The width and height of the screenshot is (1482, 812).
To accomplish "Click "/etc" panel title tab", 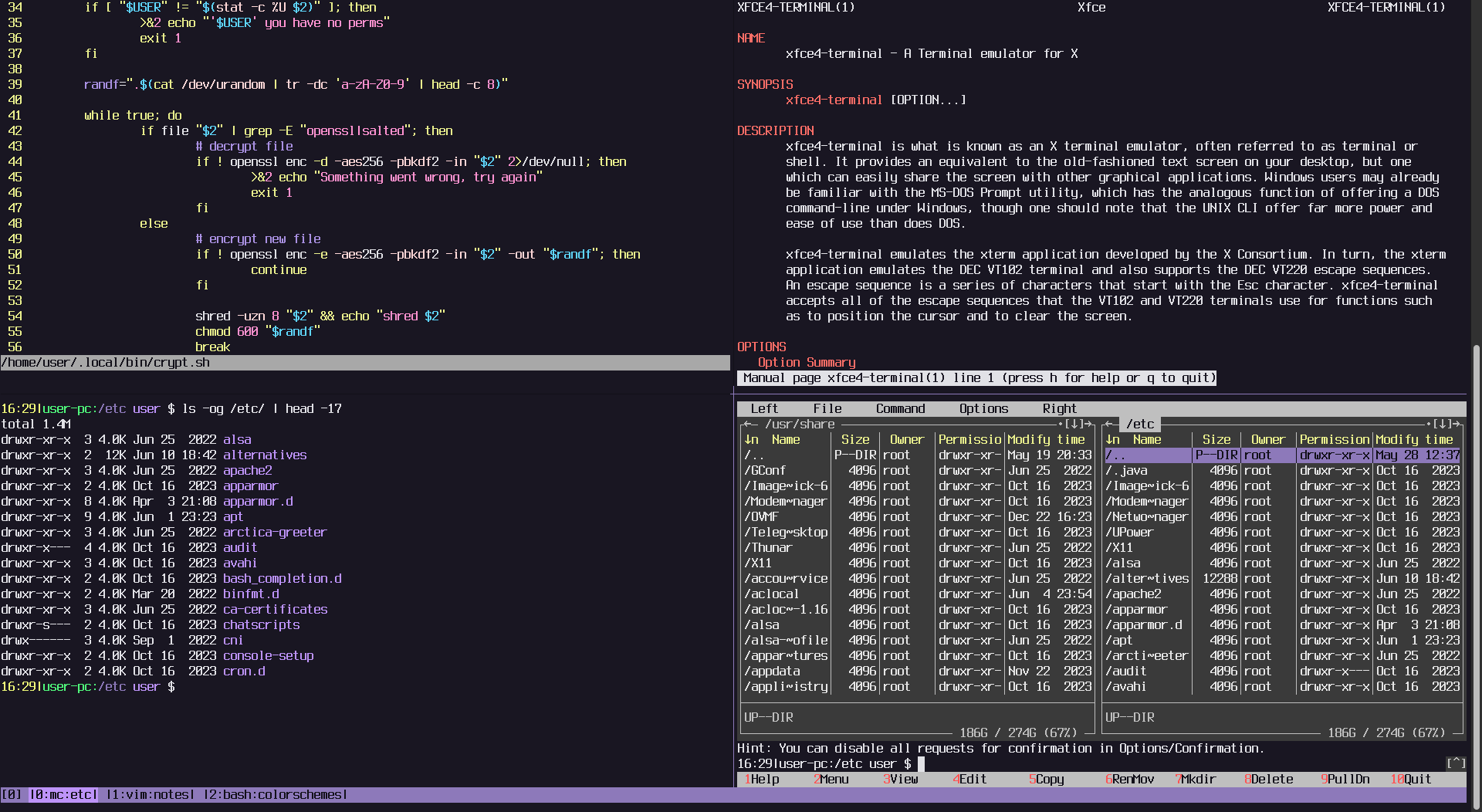I will (x=1140, y=424).
